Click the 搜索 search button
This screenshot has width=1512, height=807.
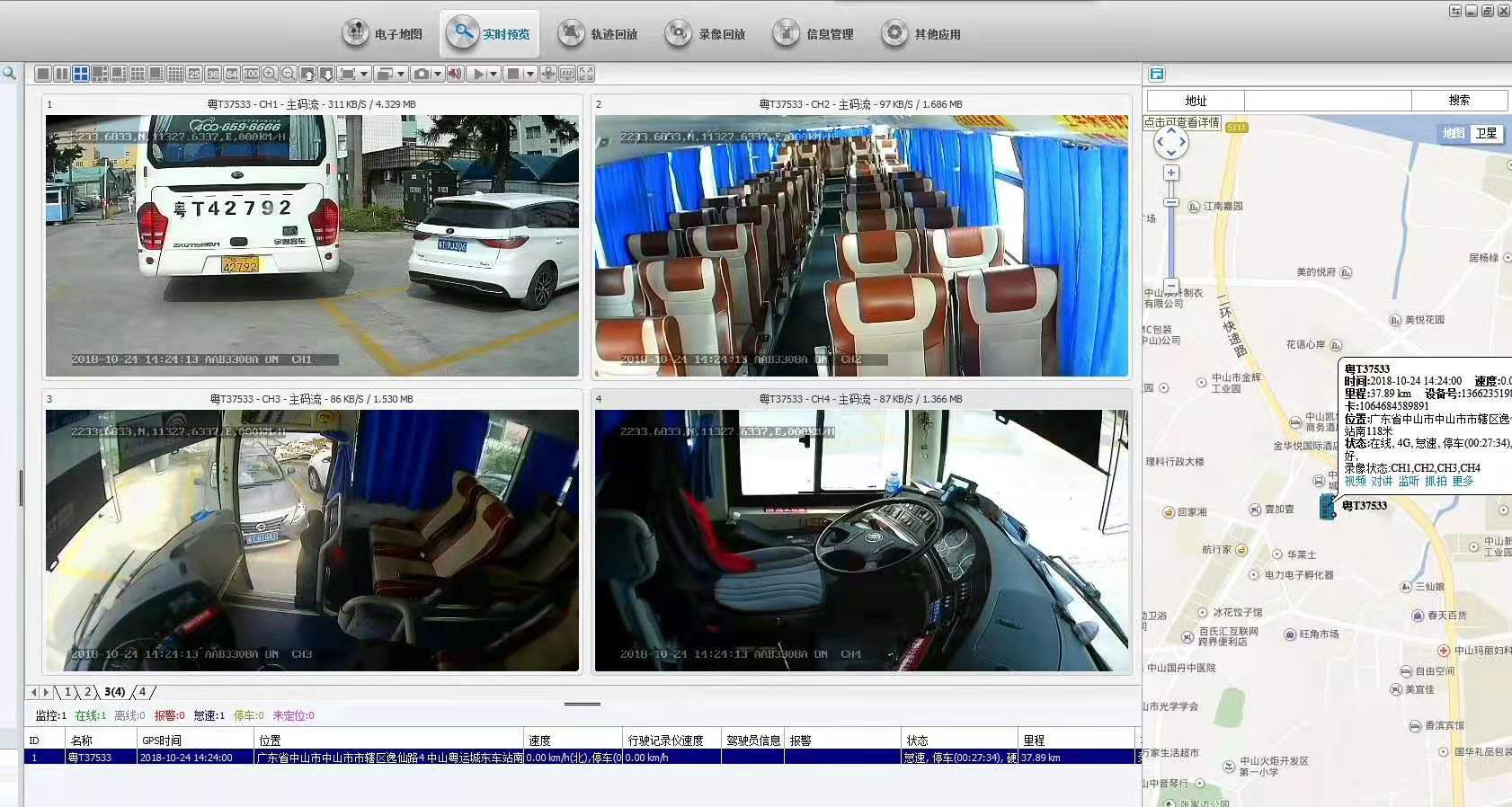pyautogui.click(x=1458, y=101)
